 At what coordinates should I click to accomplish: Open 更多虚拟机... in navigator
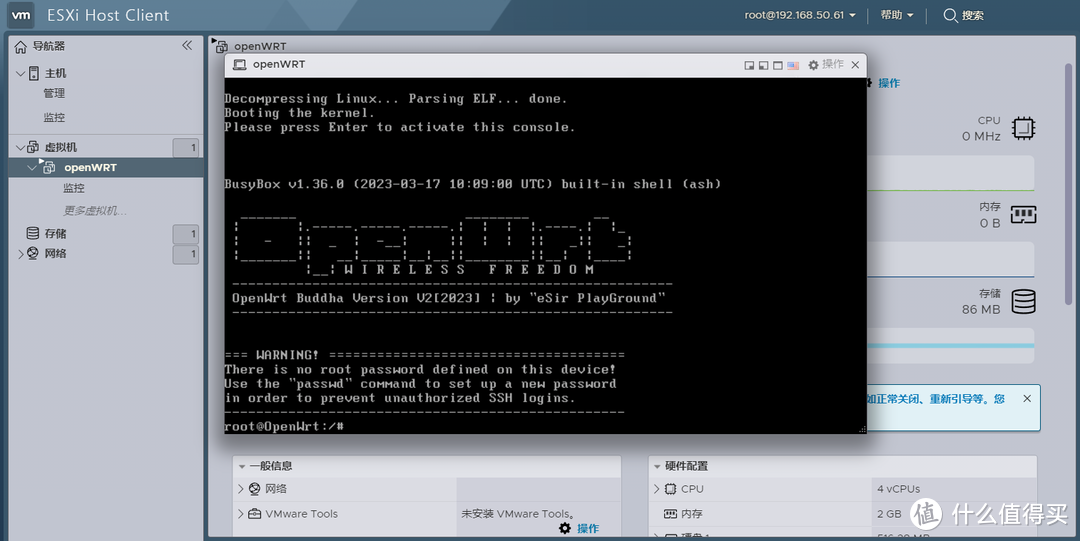(x=95, y=211)
